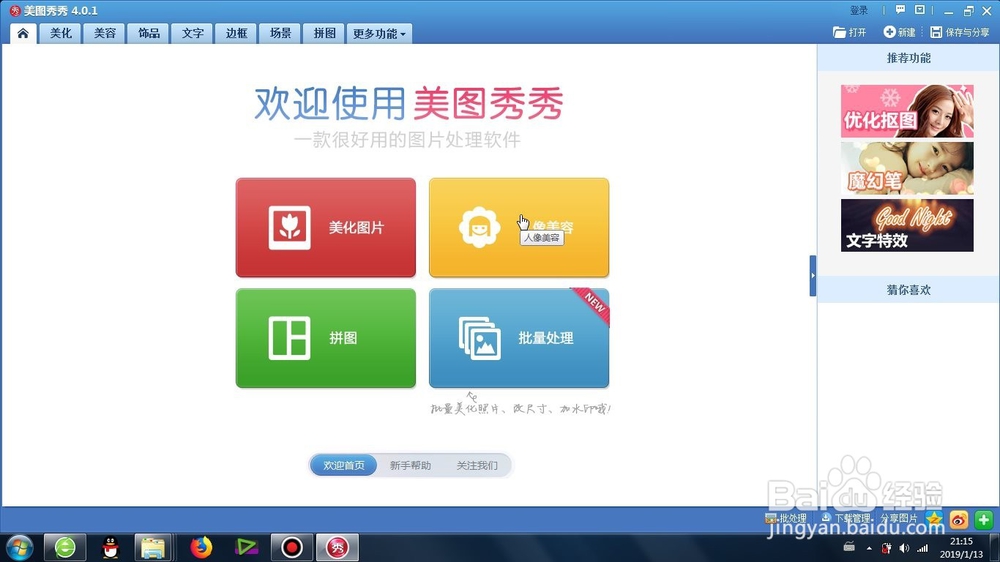Open the 场景 tab
The width and height of the screenshot is (1000, 562).
280,33
